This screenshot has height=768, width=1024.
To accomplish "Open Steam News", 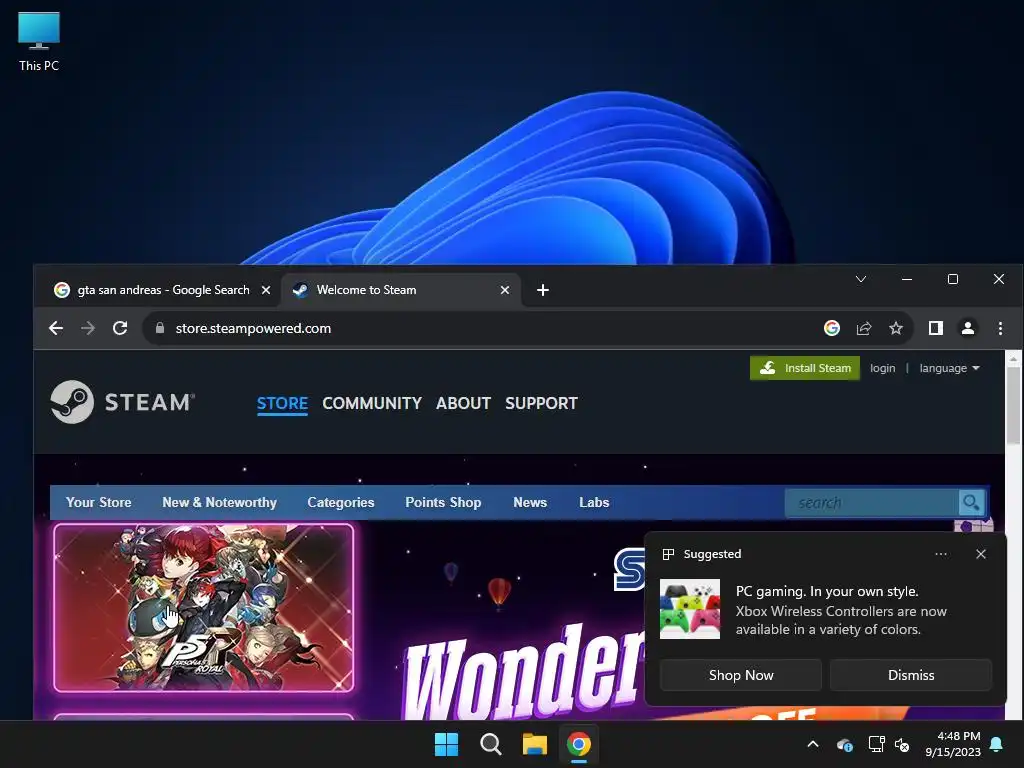I will tap(530, 502).
